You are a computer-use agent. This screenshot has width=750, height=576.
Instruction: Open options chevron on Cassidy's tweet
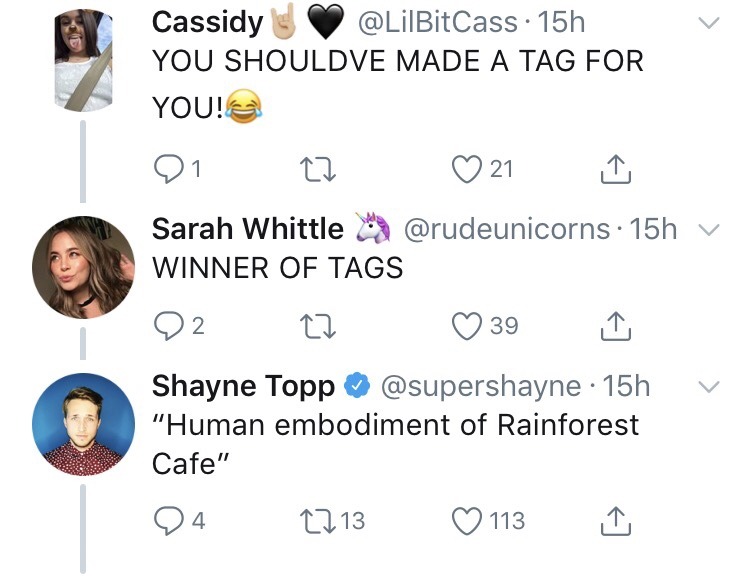707,22
